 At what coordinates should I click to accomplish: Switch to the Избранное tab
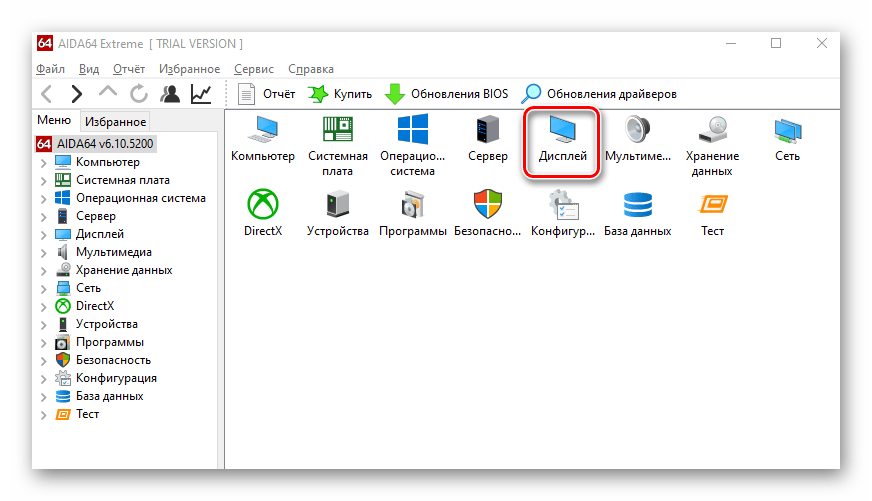(116, 121)
